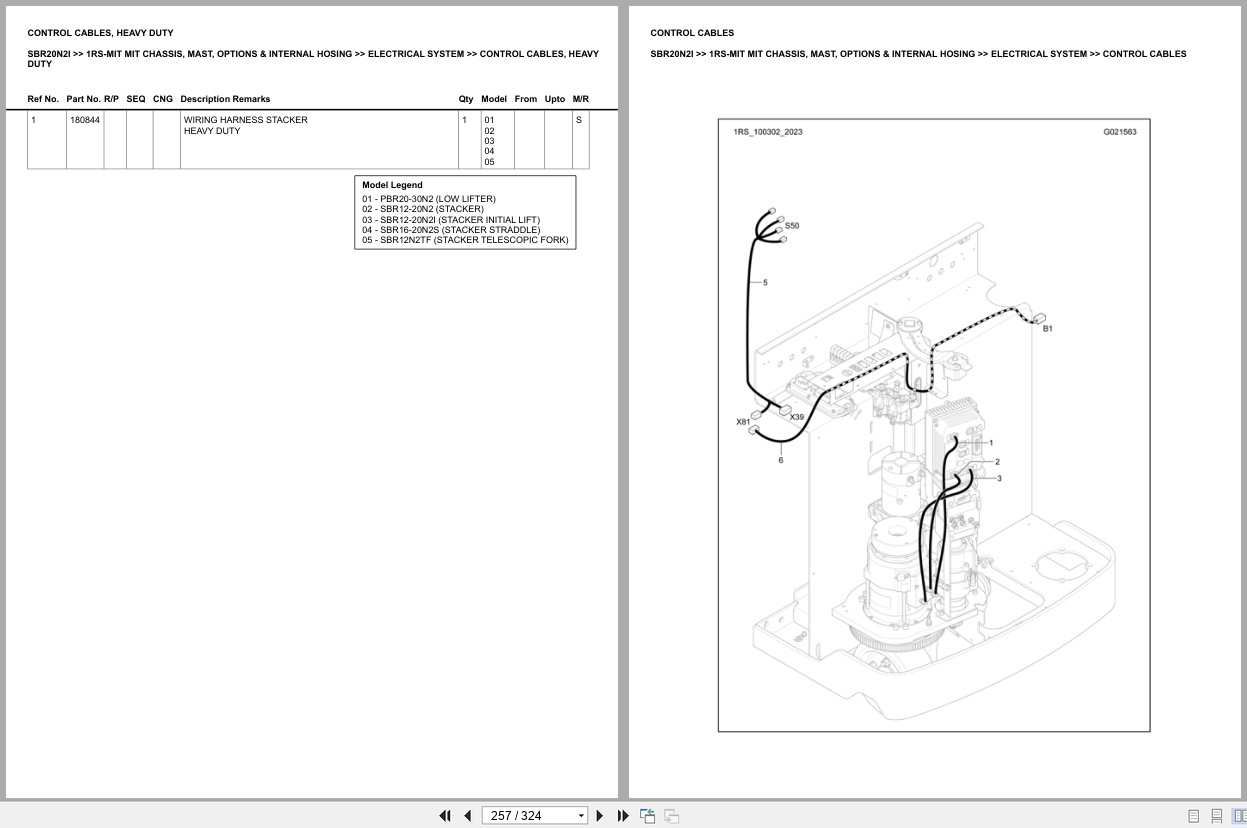The width and height of the screenshot is (1247, 828).
Task: Open the page number dropdown arrow
Action: click(x=581, y=816)
